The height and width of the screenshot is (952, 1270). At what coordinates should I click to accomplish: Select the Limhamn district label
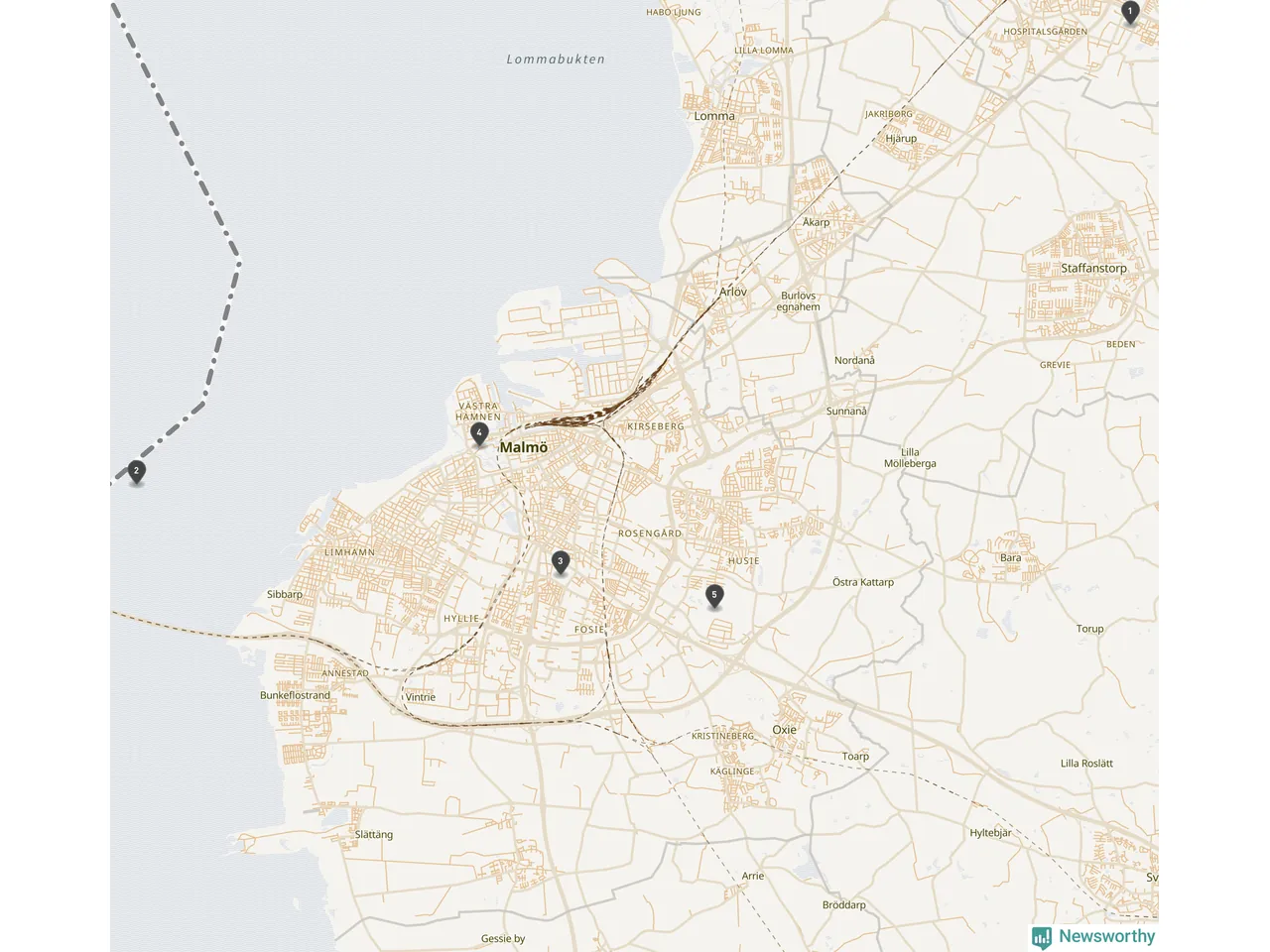(x=350, y=552)
